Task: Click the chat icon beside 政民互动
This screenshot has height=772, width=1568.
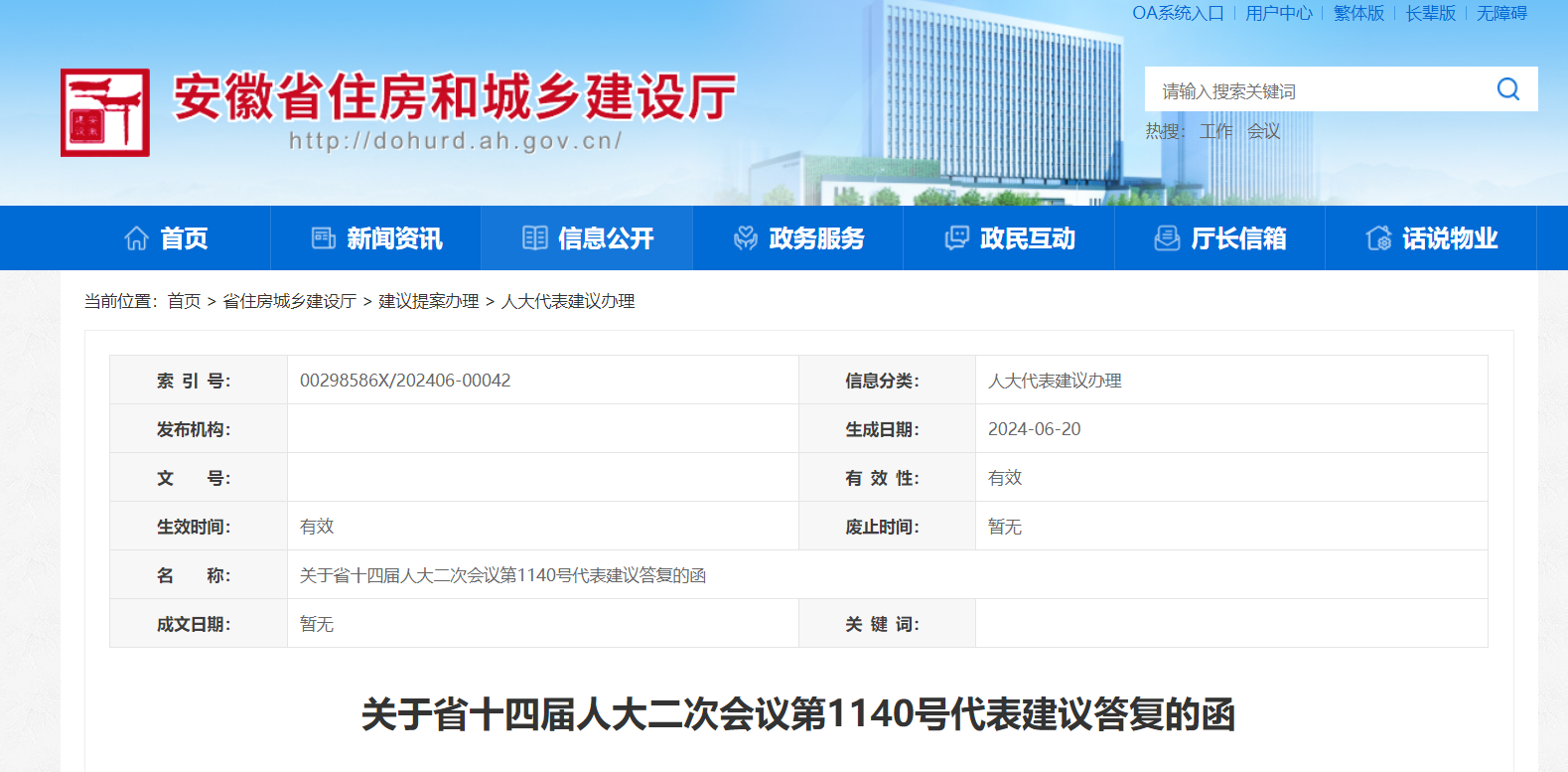Action: [956, 238]
